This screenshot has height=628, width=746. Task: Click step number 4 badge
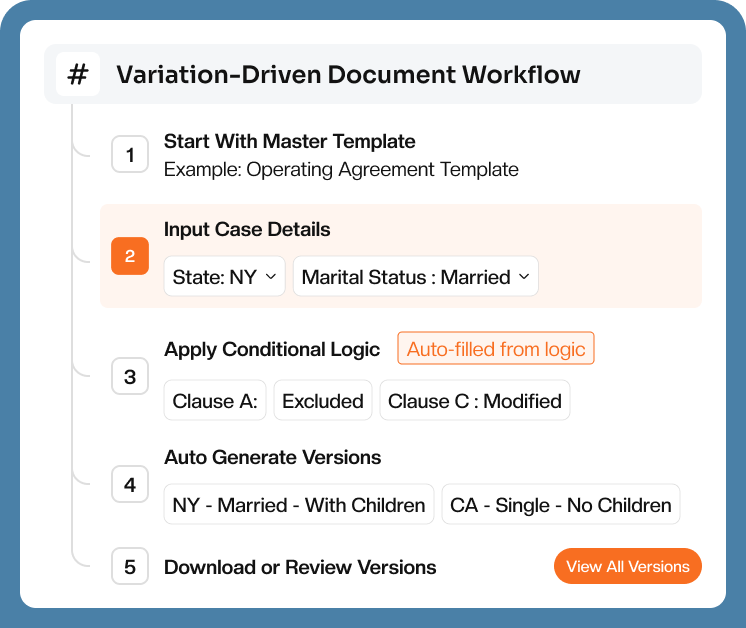point(130,485)
